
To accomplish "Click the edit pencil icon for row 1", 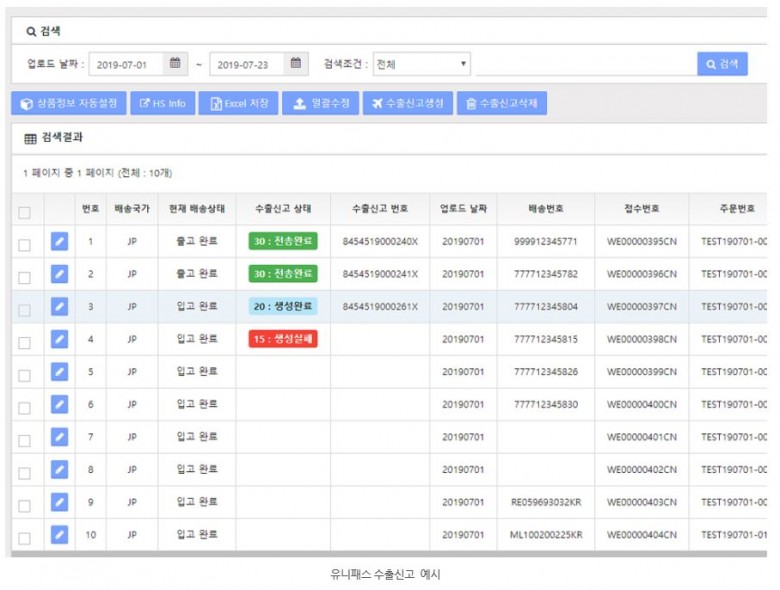I will tap(59, 241).
